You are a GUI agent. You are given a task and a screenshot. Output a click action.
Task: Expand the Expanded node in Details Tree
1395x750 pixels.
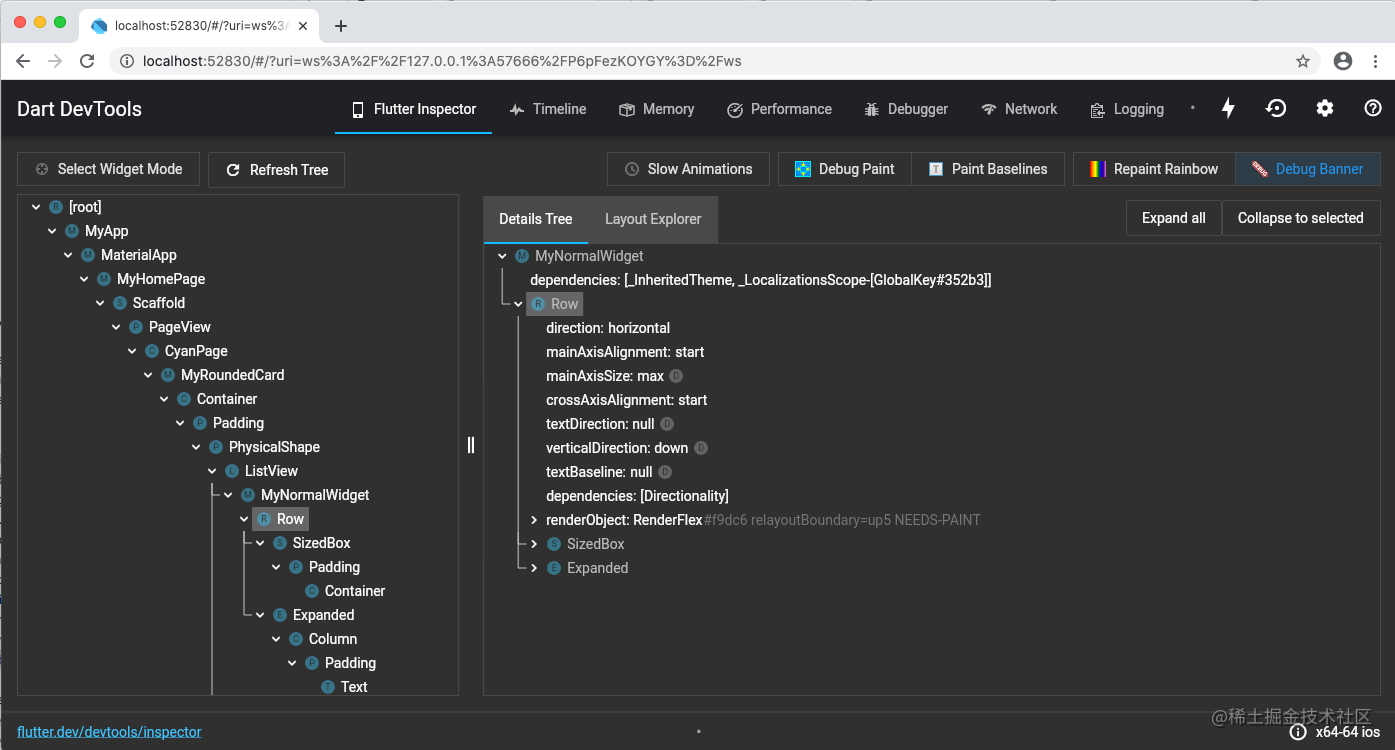(532, 567)
